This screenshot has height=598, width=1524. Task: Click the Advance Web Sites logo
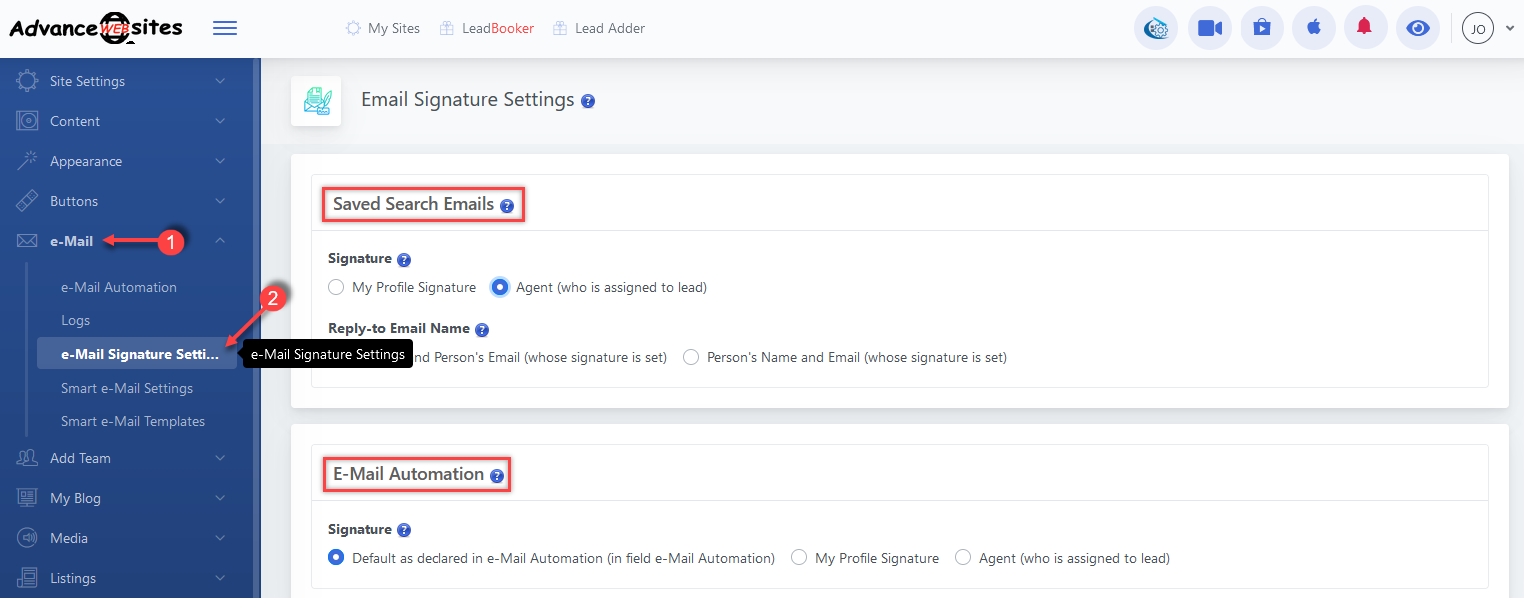click(96, 28)
